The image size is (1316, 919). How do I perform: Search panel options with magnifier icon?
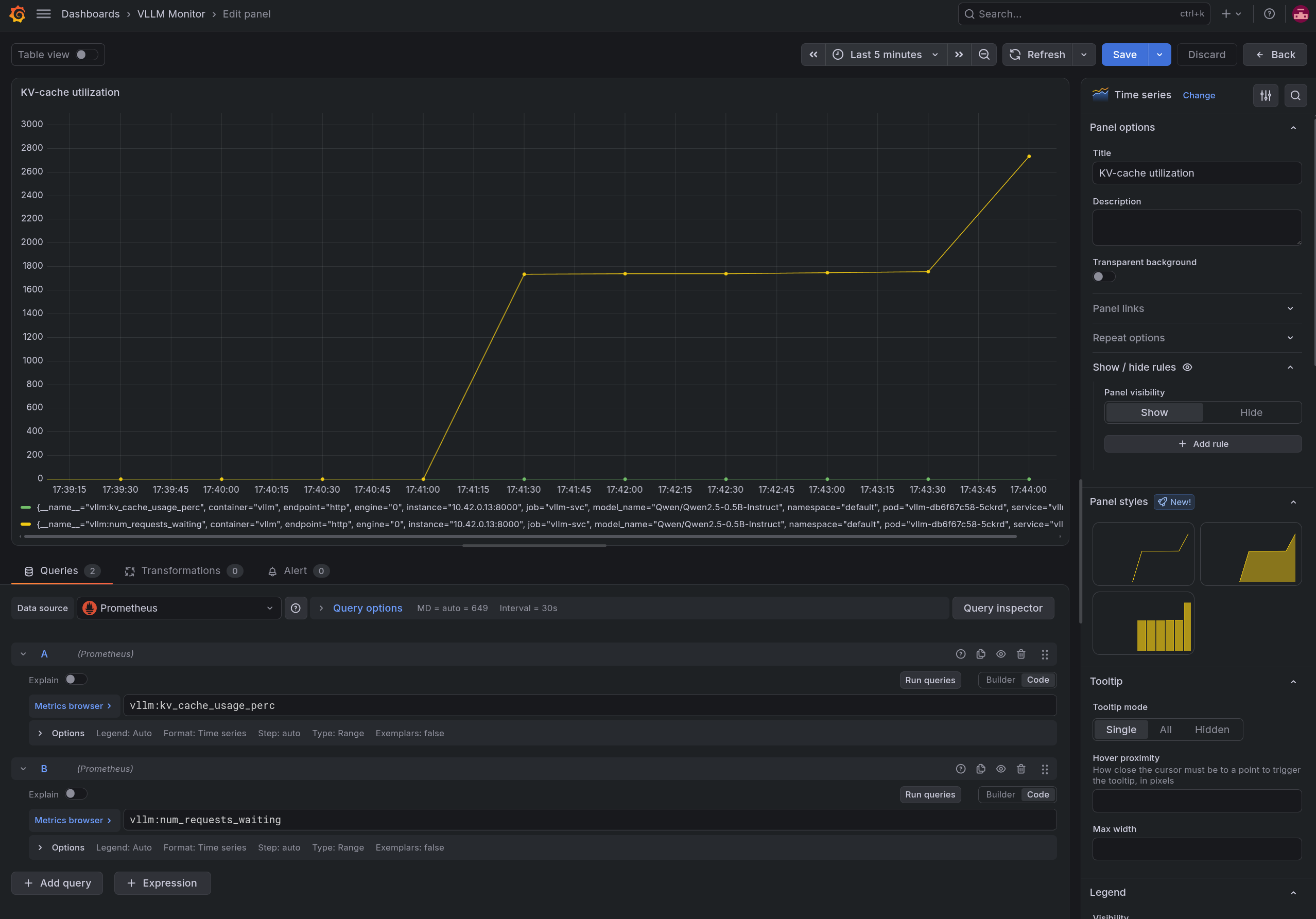1295,95
